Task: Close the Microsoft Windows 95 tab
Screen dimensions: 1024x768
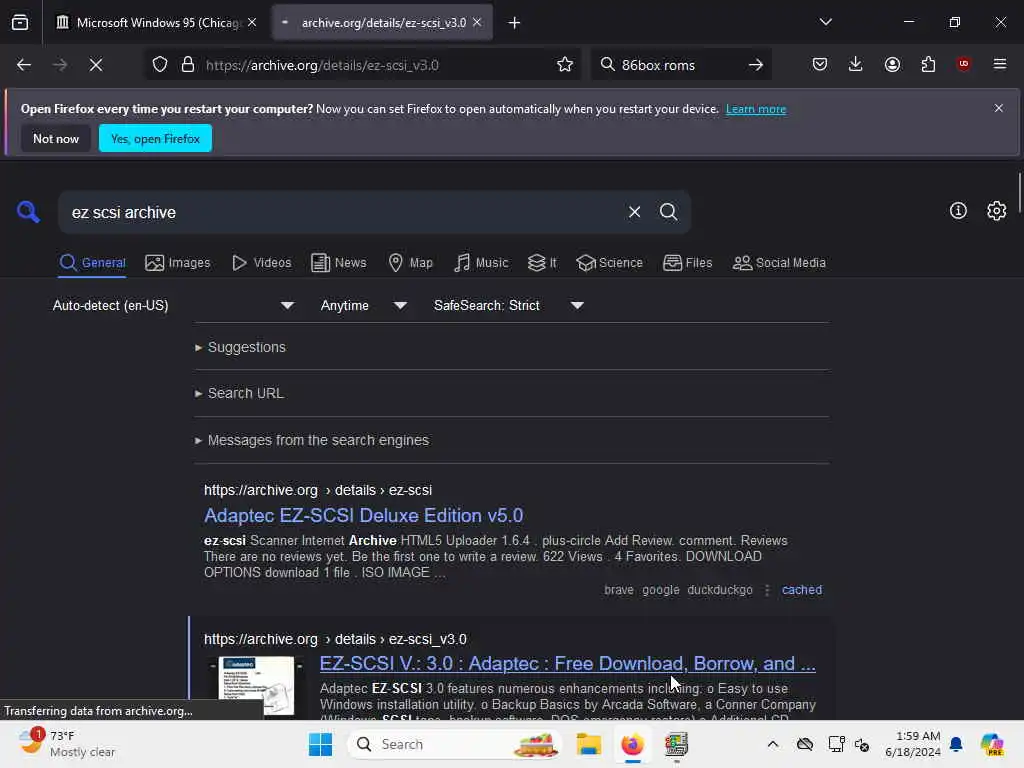Action: coord(252,22)
